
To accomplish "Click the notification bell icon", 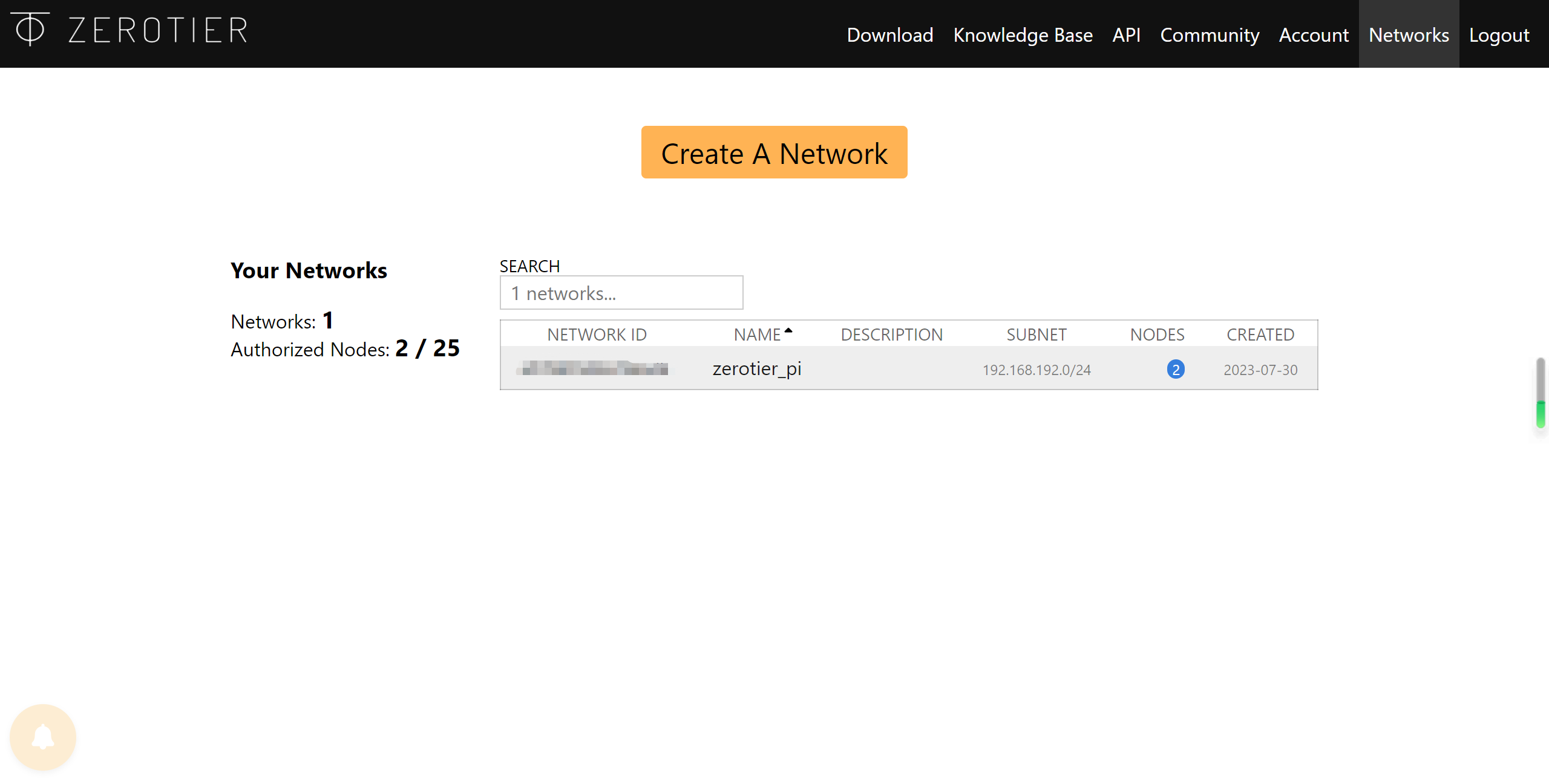I will pyautogui.click(x=43, y=737).
